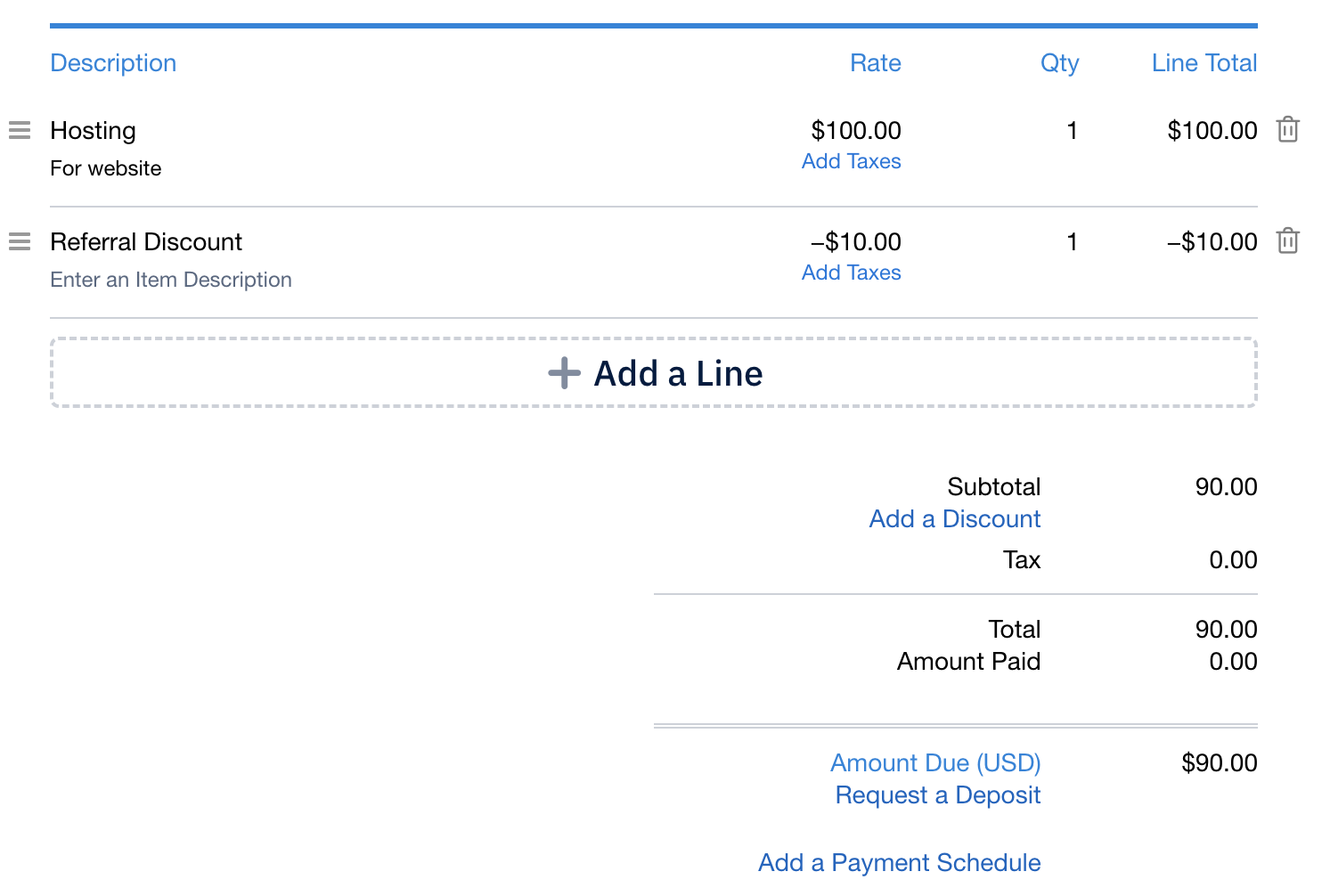The height and width of the screenshot is (896, 1322).
Task: Click the Amount Due (USD) currency link
Action: click(935, 763)
